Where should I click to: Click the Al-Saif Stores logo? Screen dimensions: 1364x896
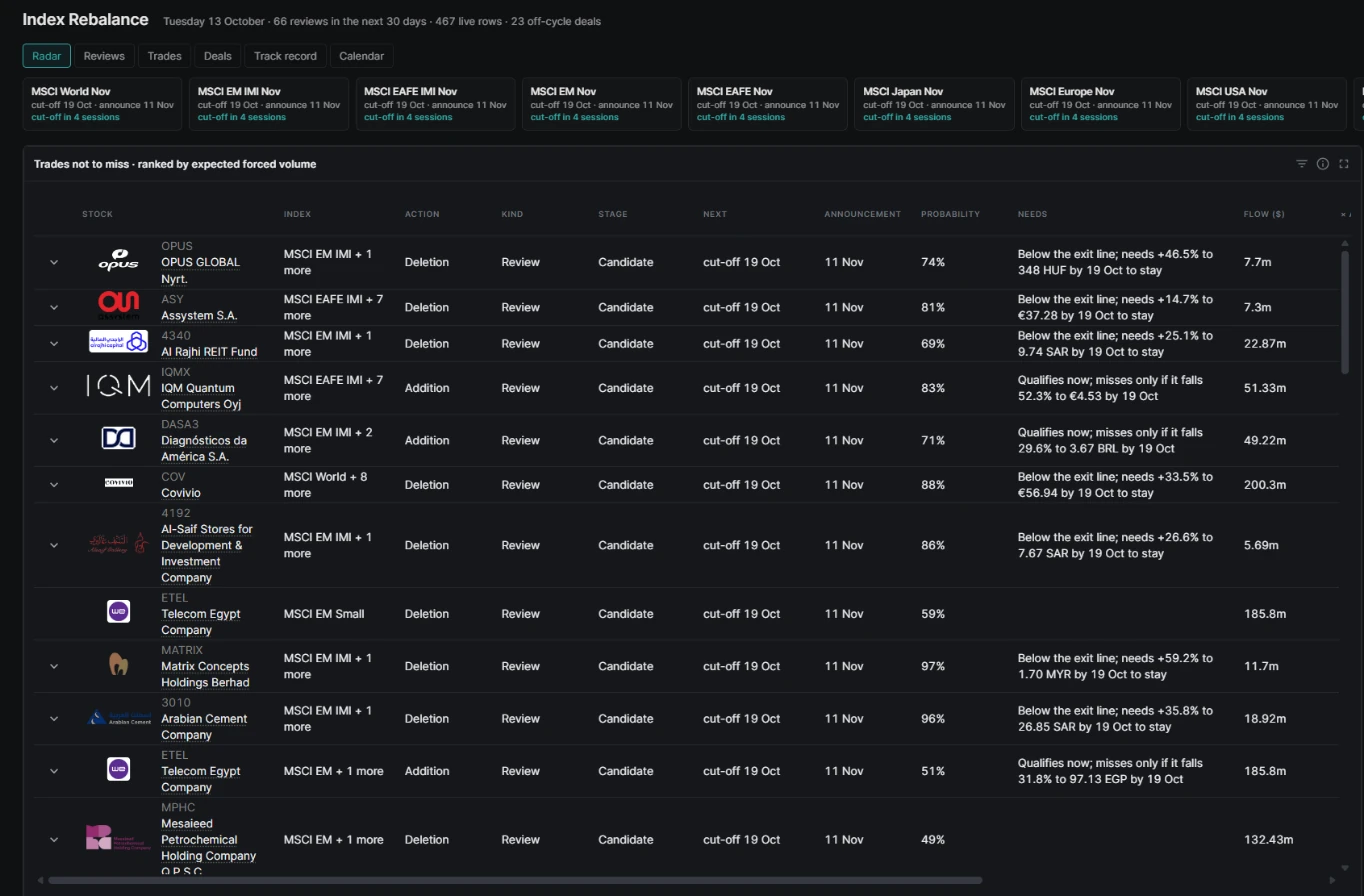pos(118,545)
